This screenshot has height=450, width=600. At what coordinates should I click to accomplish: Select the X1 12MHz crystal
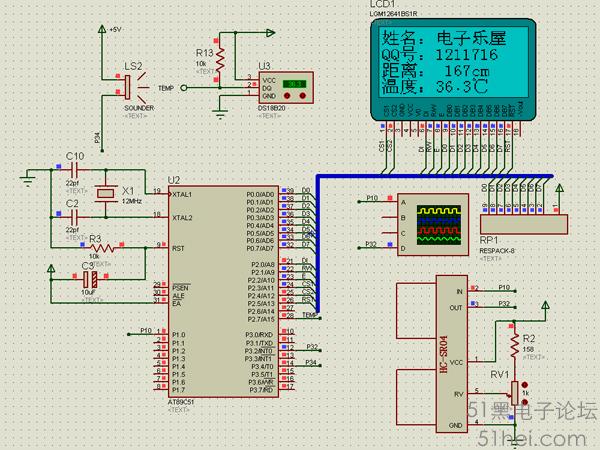click(105, 193)
